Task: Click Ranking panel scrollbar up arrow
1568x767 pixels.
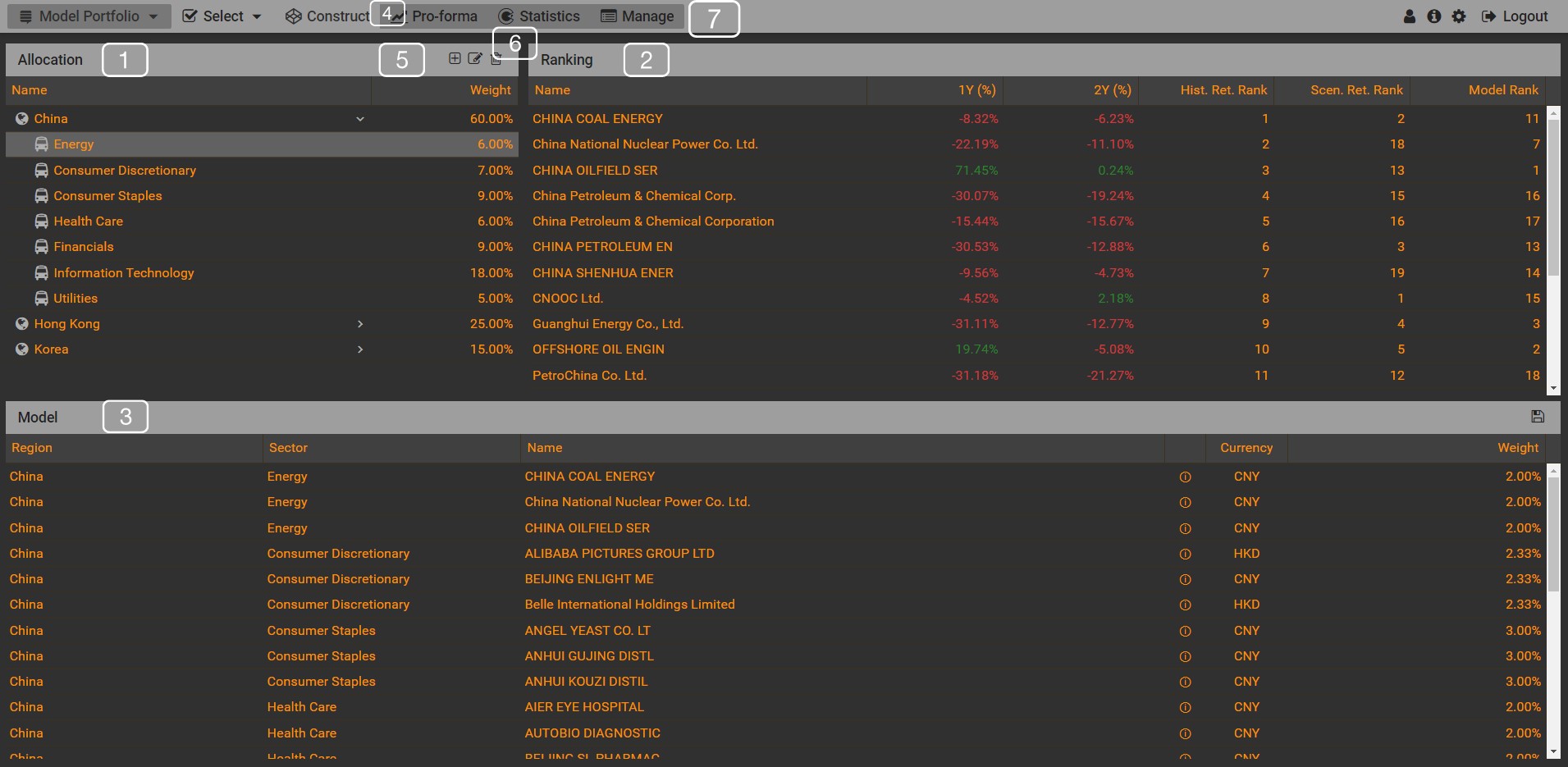Action: click(1553, 112)
